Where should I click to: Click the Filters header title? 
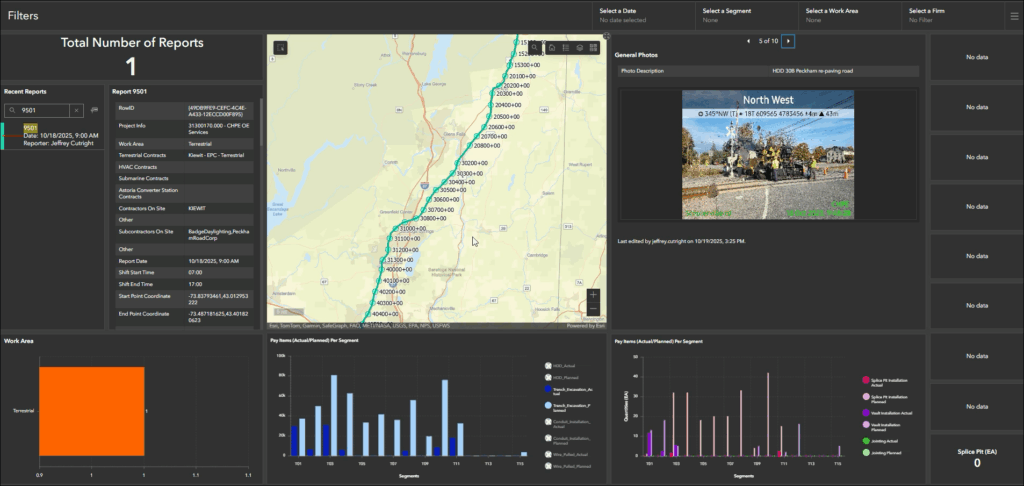[24, 15]
